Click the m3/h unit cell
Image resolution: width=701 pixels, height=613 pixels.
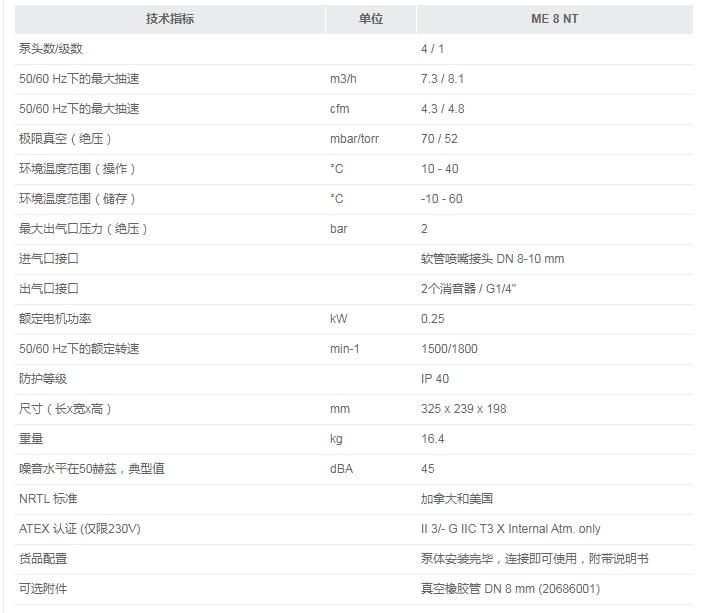point(343,79)
